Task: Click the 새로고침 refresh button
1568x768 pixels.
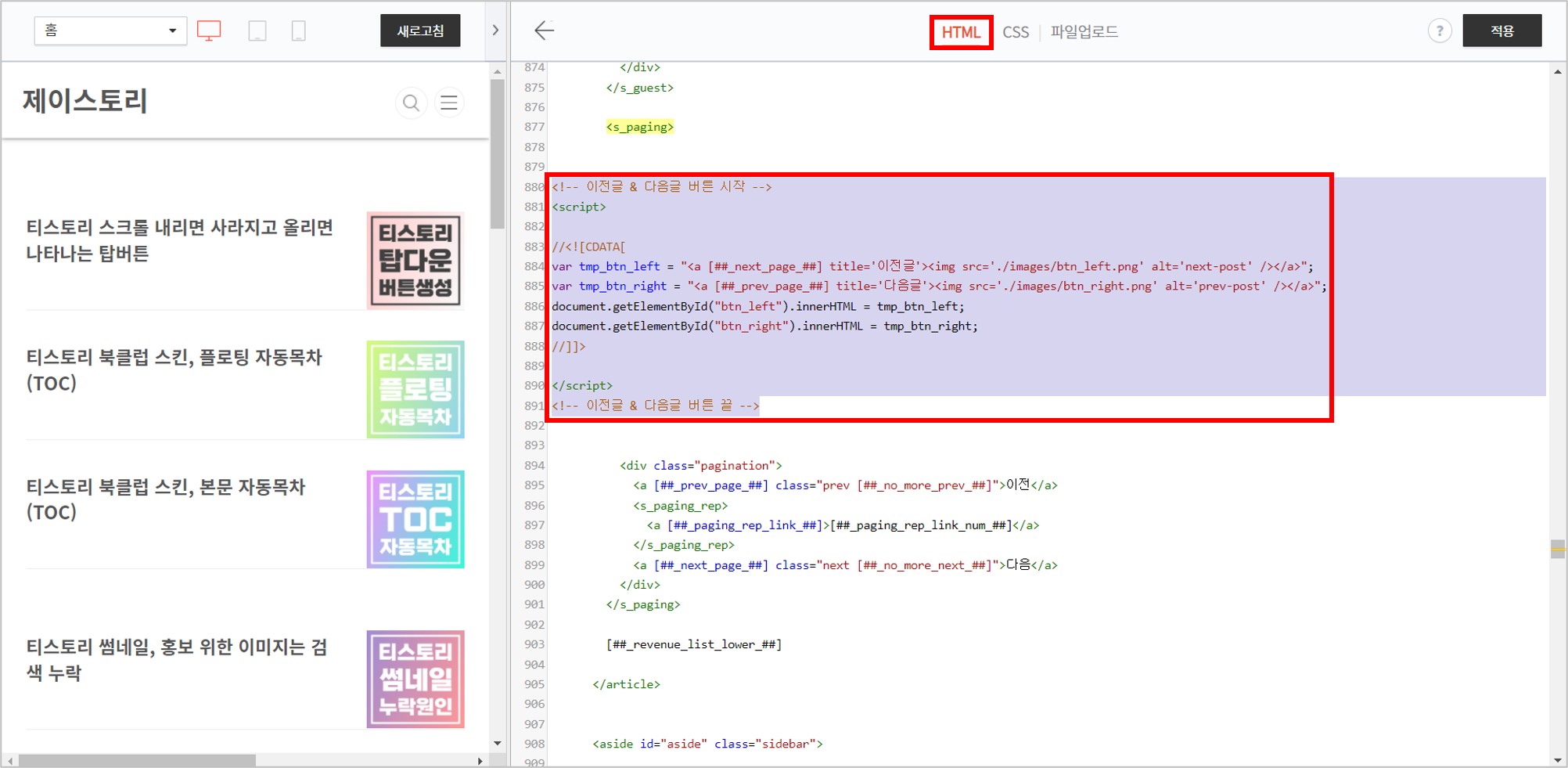Action: coord(420,31)
